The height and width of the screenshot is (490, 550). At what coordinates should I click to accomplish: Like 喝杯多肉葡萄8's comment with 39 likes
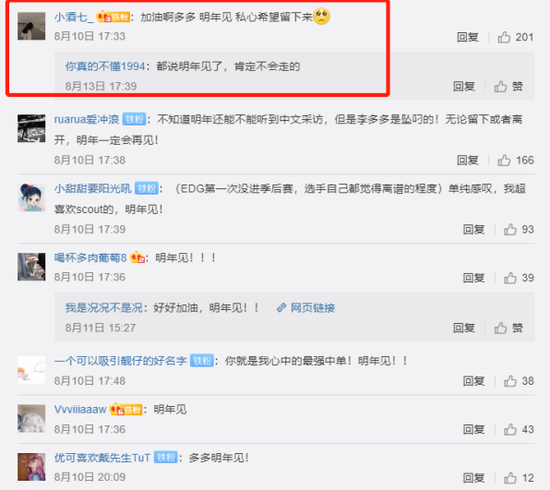[x=518, y=278]
